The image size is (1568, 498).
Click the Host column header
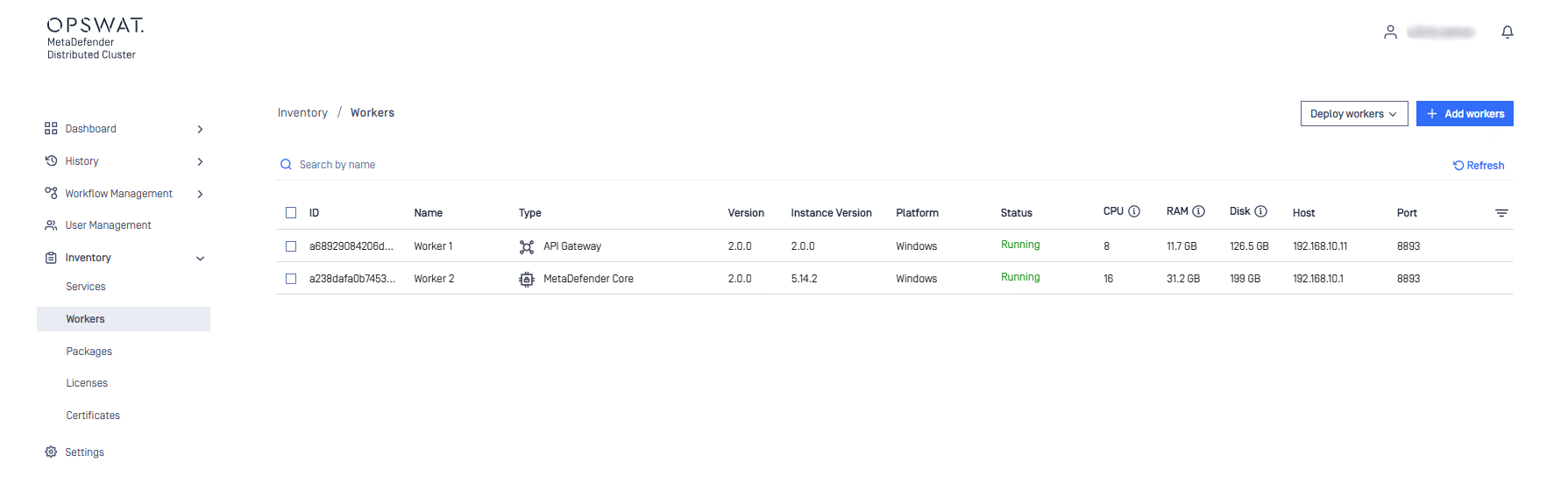pos(1303,213)
